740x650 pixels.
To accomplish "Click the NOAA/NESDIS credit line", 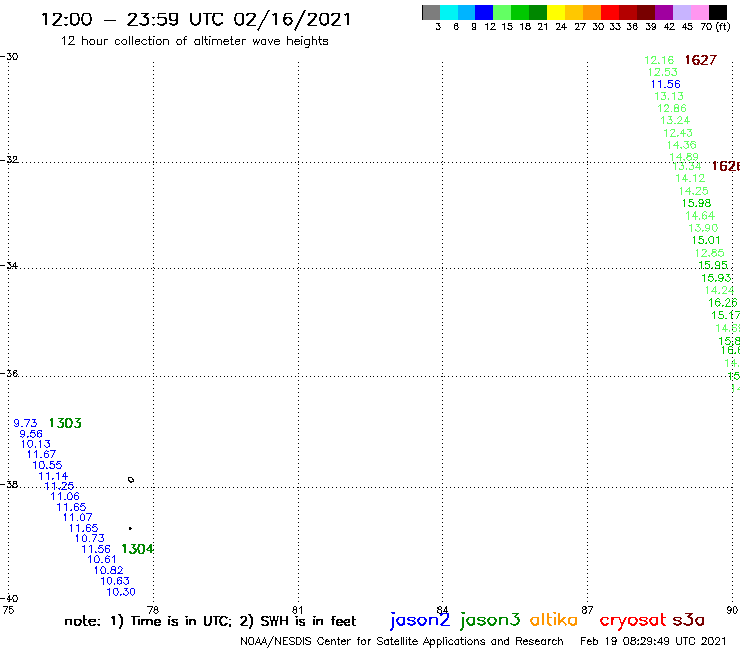I will coord(402,641).
